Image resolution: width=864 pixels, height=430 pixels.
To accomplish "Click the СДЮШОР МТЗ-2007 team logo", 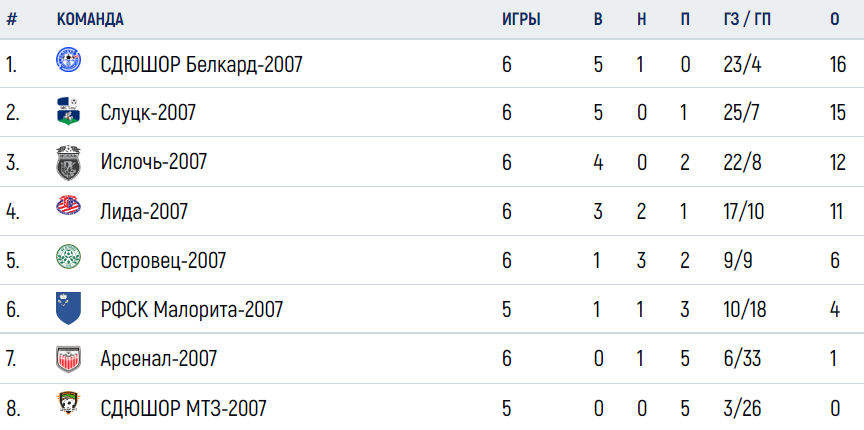I will (68, 403).
